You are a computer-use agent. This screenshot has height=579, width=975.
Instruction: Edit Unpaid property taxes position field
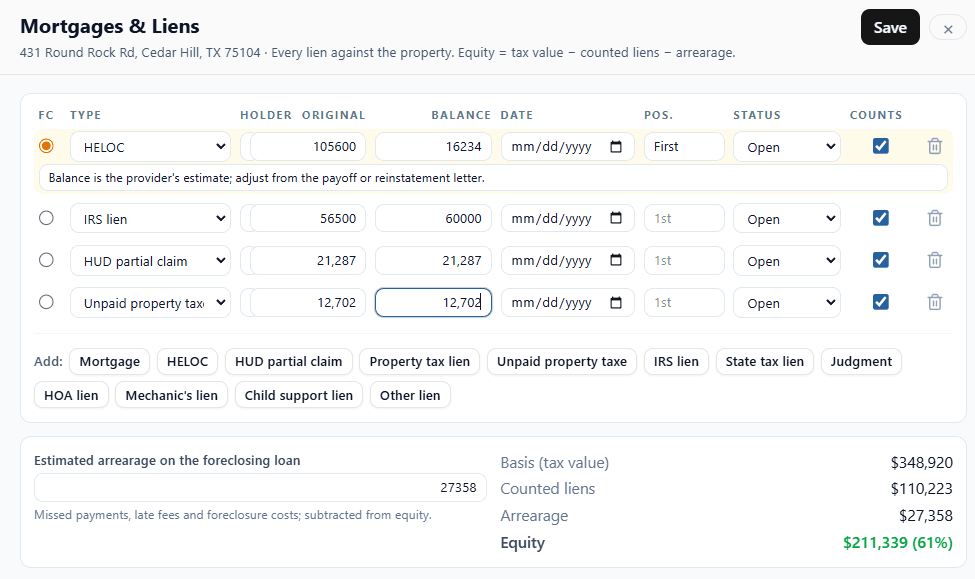pos(684,303)
